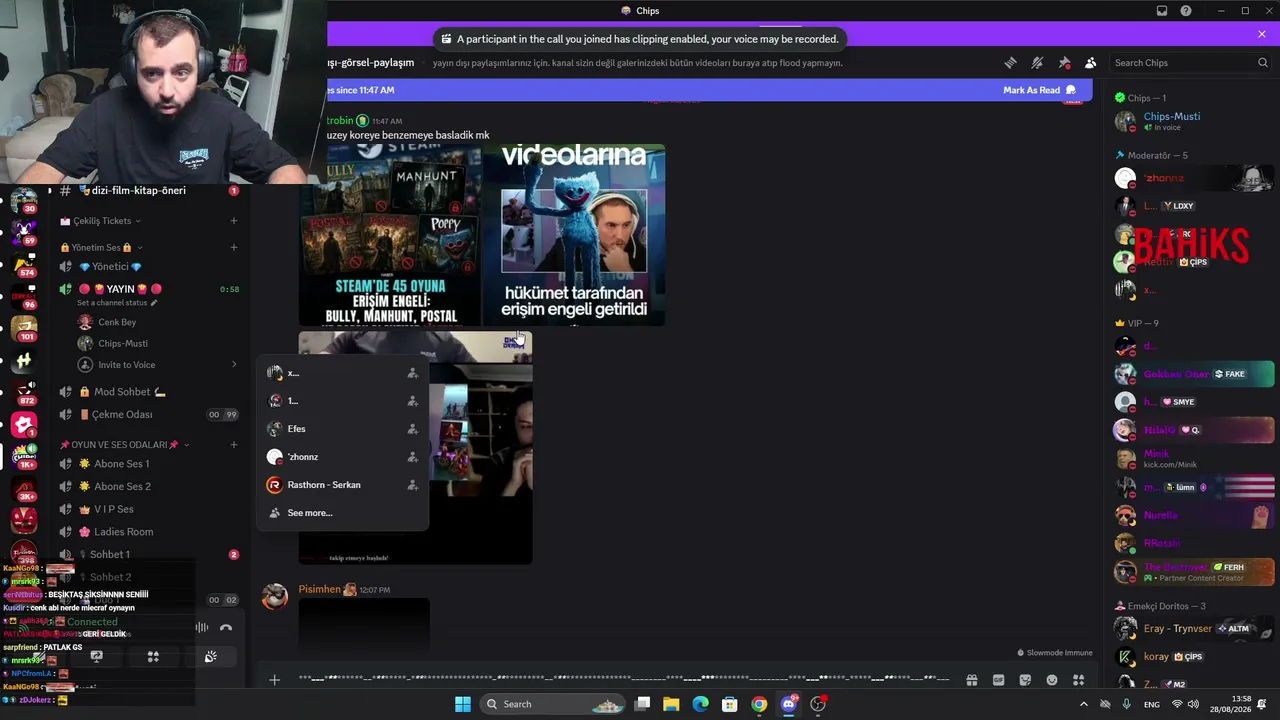The height and width of the screenshot is (720, 1280).
Task: Open Pisimhen's profile from the message author name
Action: pyautogui.click(x=320, y=589)
